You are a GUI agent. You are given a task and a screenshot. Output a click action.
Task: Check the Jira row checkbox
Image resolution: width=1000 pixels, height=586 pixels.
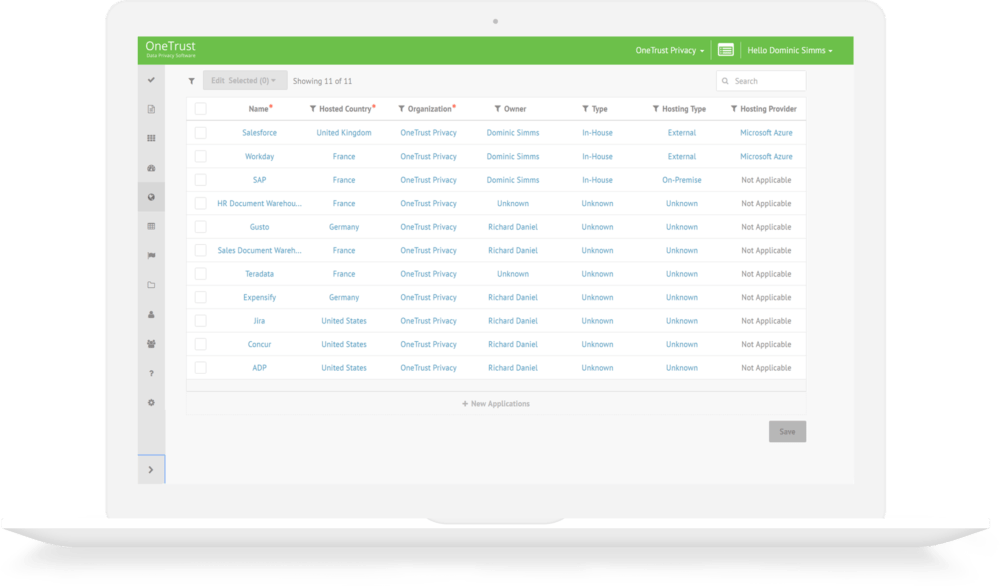200,321
